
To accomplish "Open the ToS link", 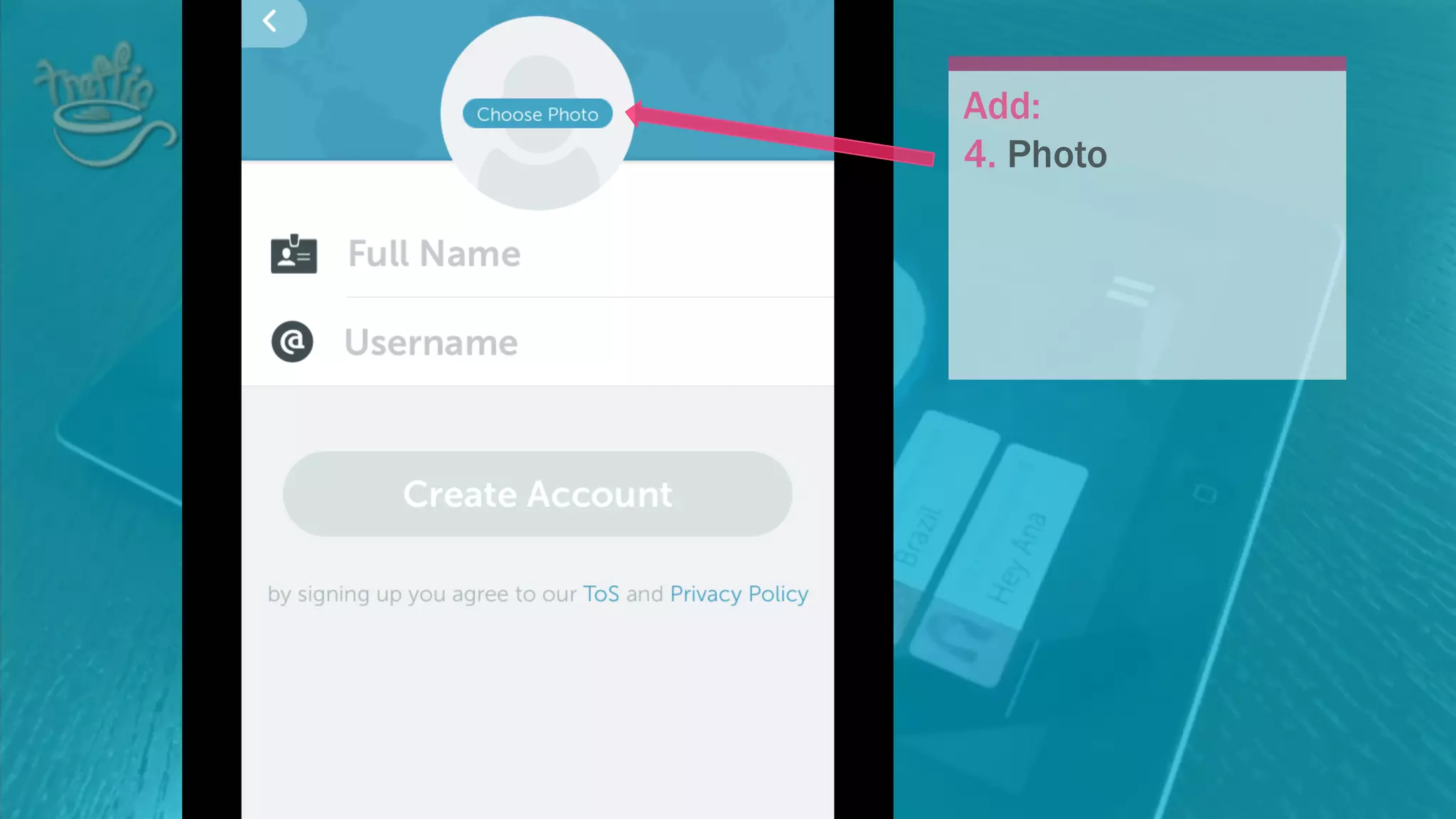I will 601,594.
